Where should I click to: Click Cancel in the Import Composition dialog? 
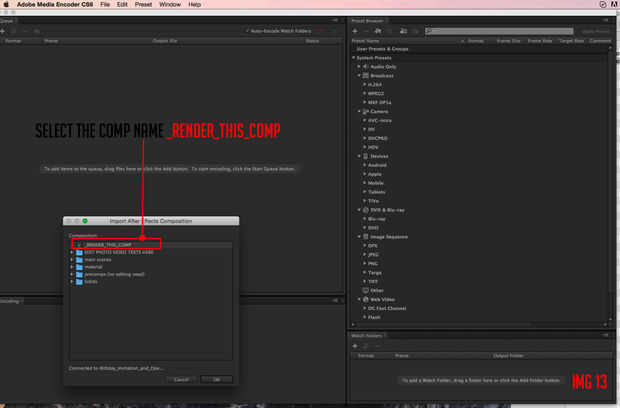[181, 380]
